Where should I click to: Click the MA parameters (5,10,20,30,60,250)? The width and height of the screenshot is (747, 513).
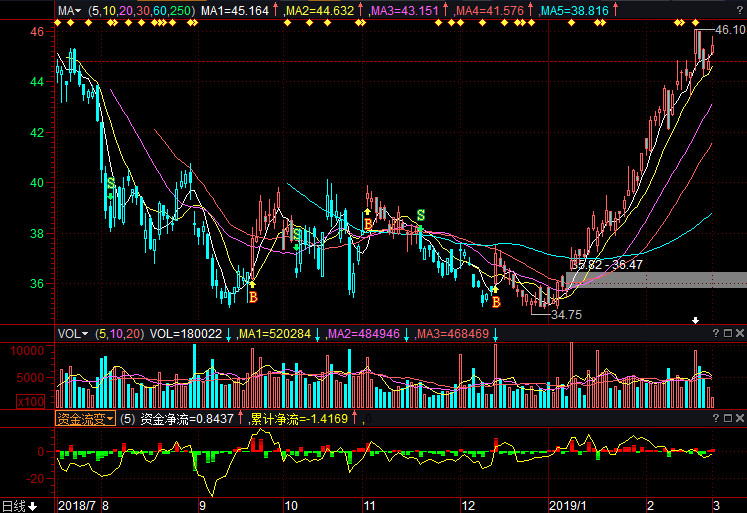click(x=141, y=11)
